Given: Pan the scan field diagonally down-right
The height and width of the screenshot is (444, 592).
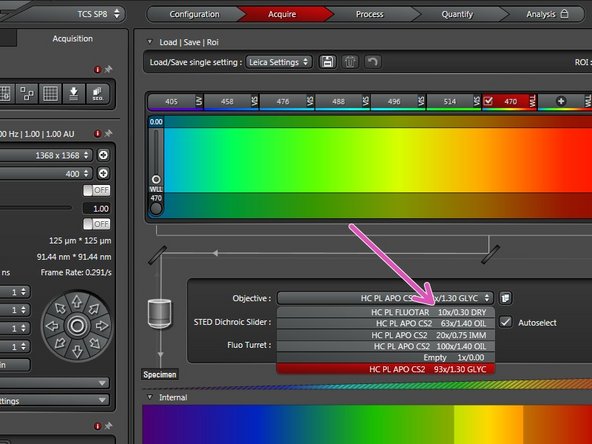Looking at the screenshot, I should (x=94, y=343).
